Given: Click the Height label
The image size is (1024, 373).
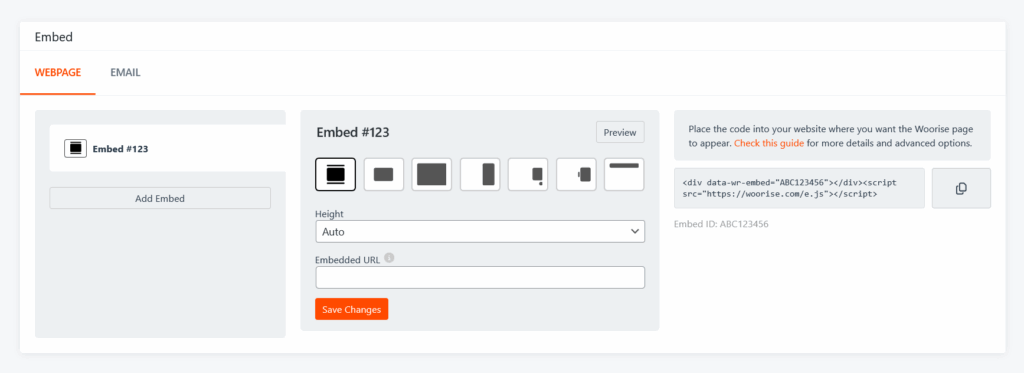Looking at the screenshot, I should (329, 214).
